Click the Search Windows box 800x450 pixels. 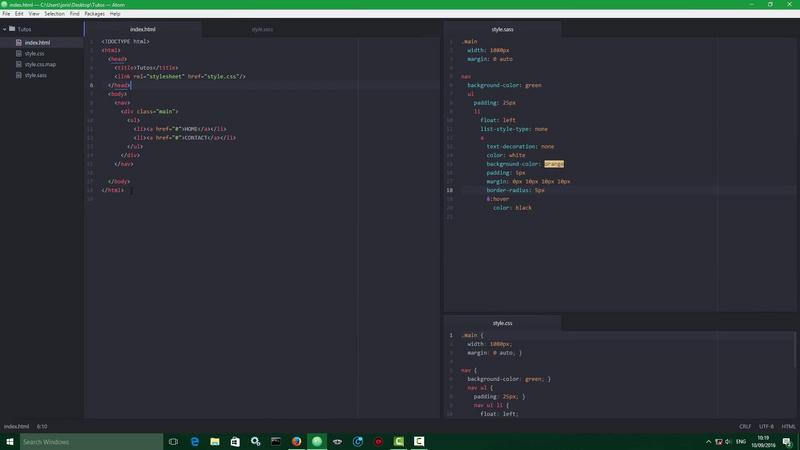coord(91,441)
